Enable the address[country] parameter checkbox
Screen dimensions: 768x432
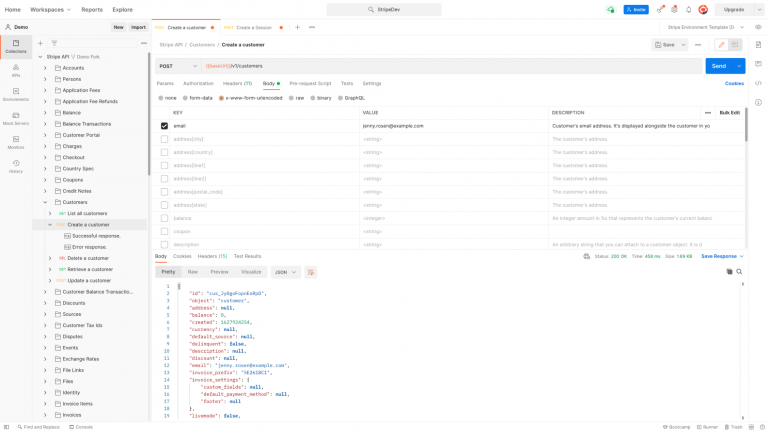click(164, 152)
